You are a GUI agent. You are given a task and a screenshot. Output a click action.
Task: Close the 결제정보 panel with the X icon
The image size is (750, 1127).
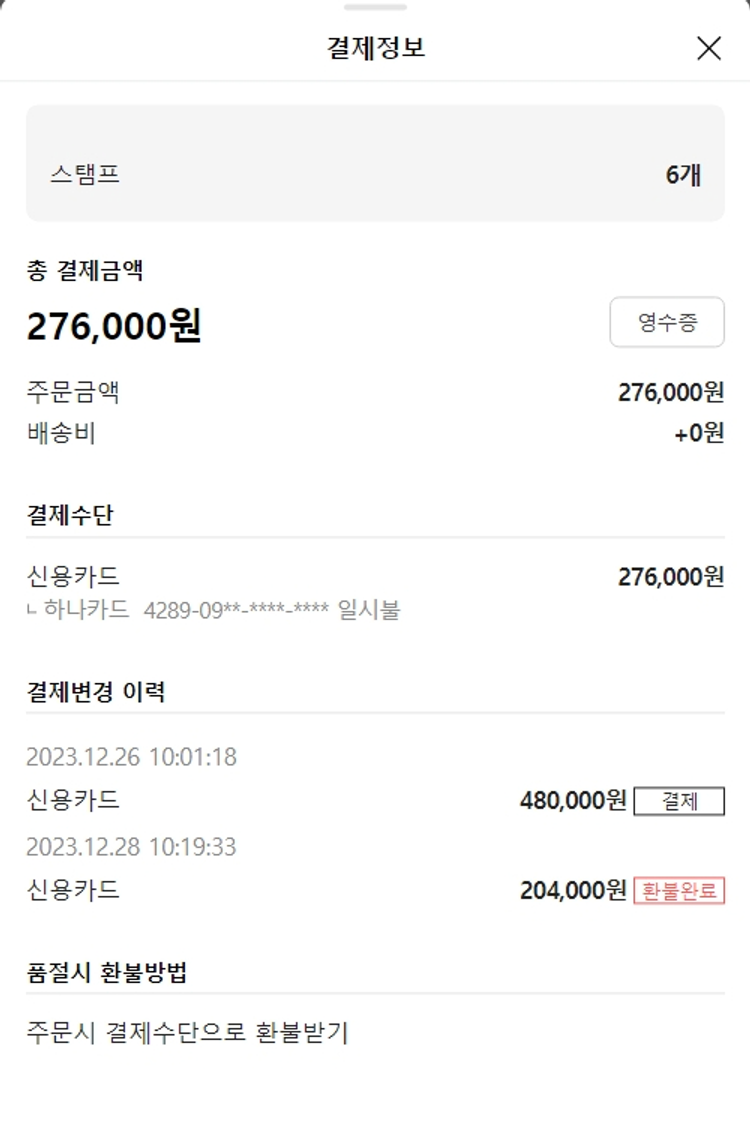708,48
